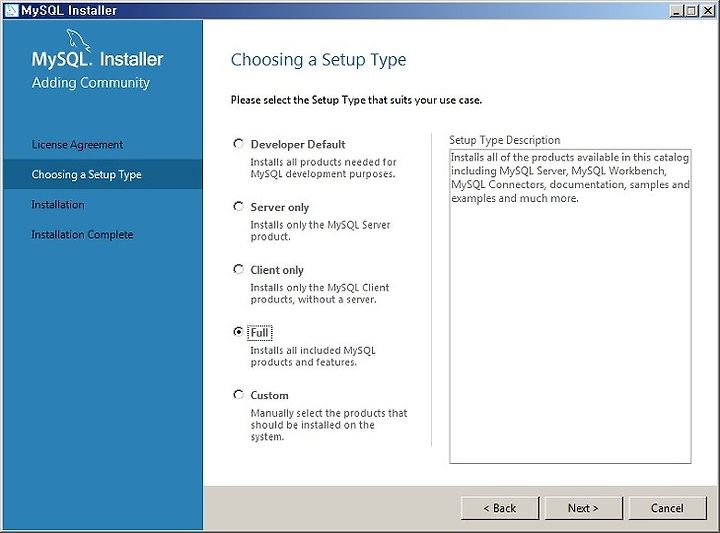This screenshot has width=720, height=533.
Task: Click the 'Adding Community' subtitle
Action: click(x=90, y=83)
